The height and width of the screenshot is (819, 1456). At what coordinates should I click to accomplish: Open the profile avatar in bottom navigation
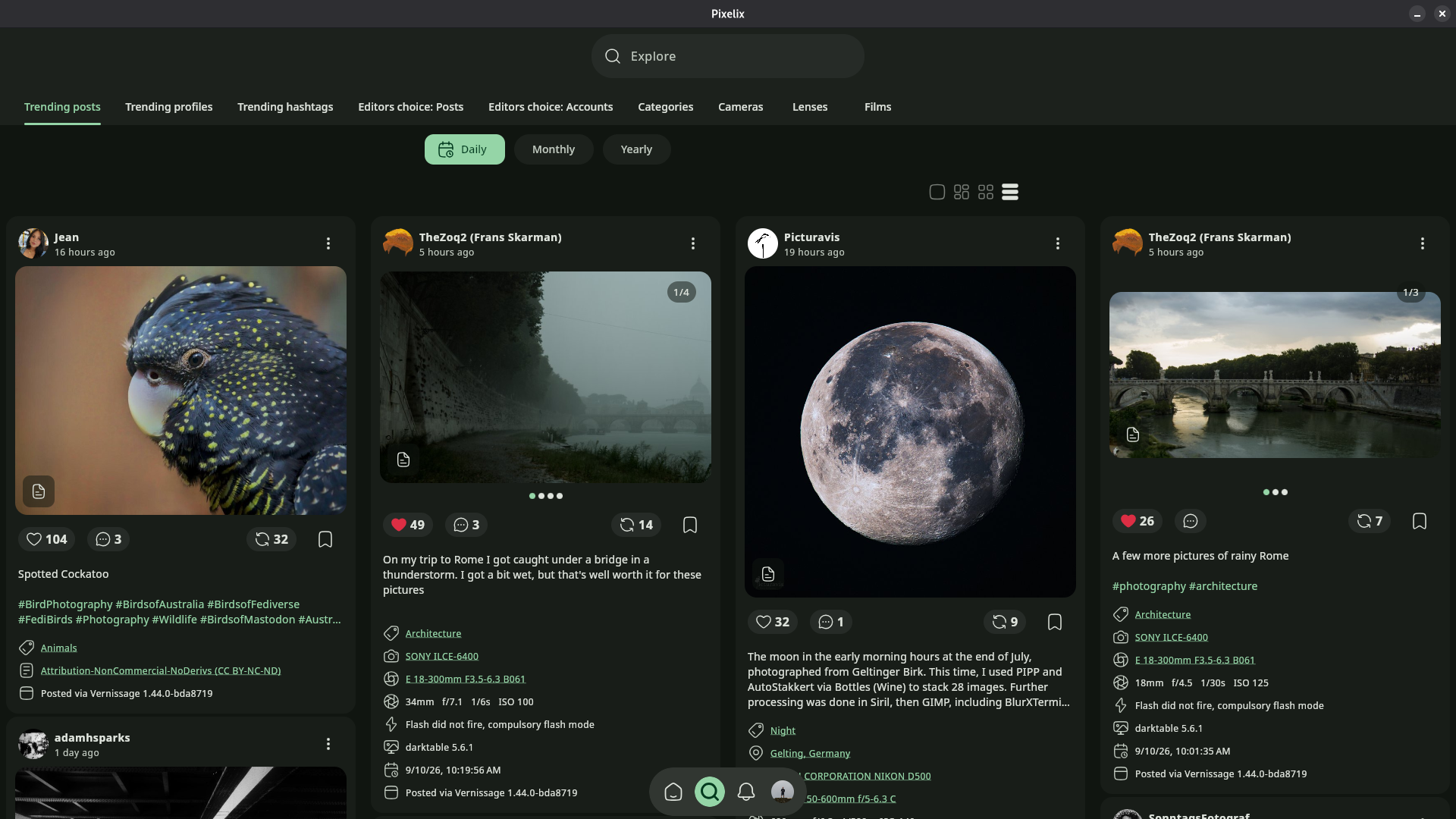pyautogui.click(x=783, y=792)
